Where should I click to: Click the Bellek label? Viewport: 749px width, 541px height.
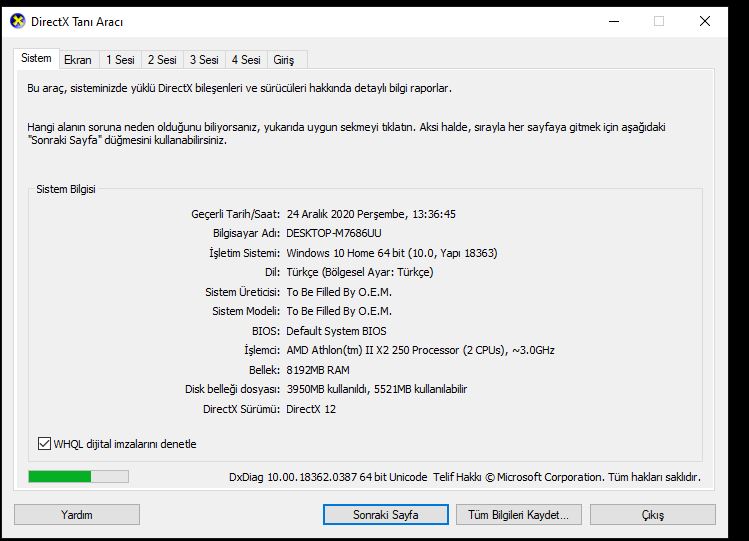265,370
